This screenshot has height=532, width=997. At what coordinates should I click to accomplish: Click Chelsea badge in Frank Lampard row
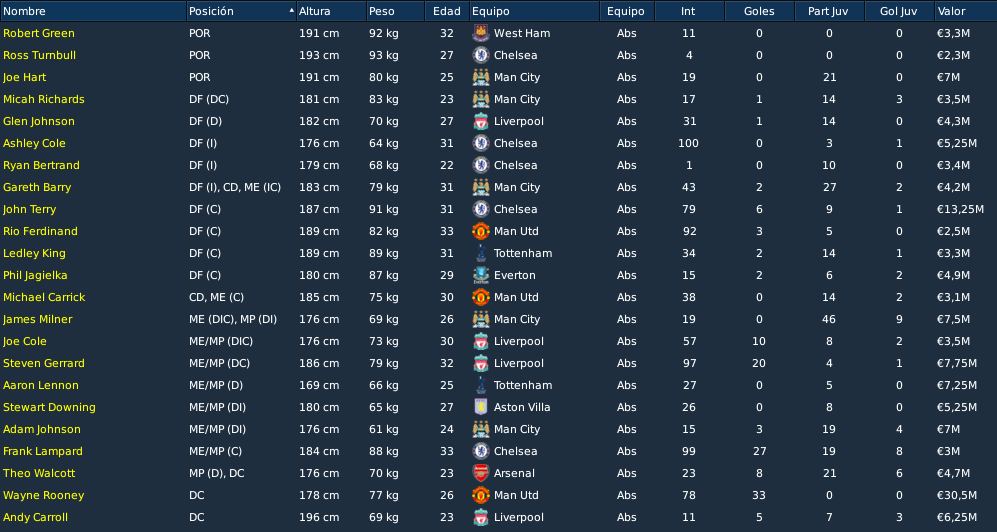(x=481, y=451)
